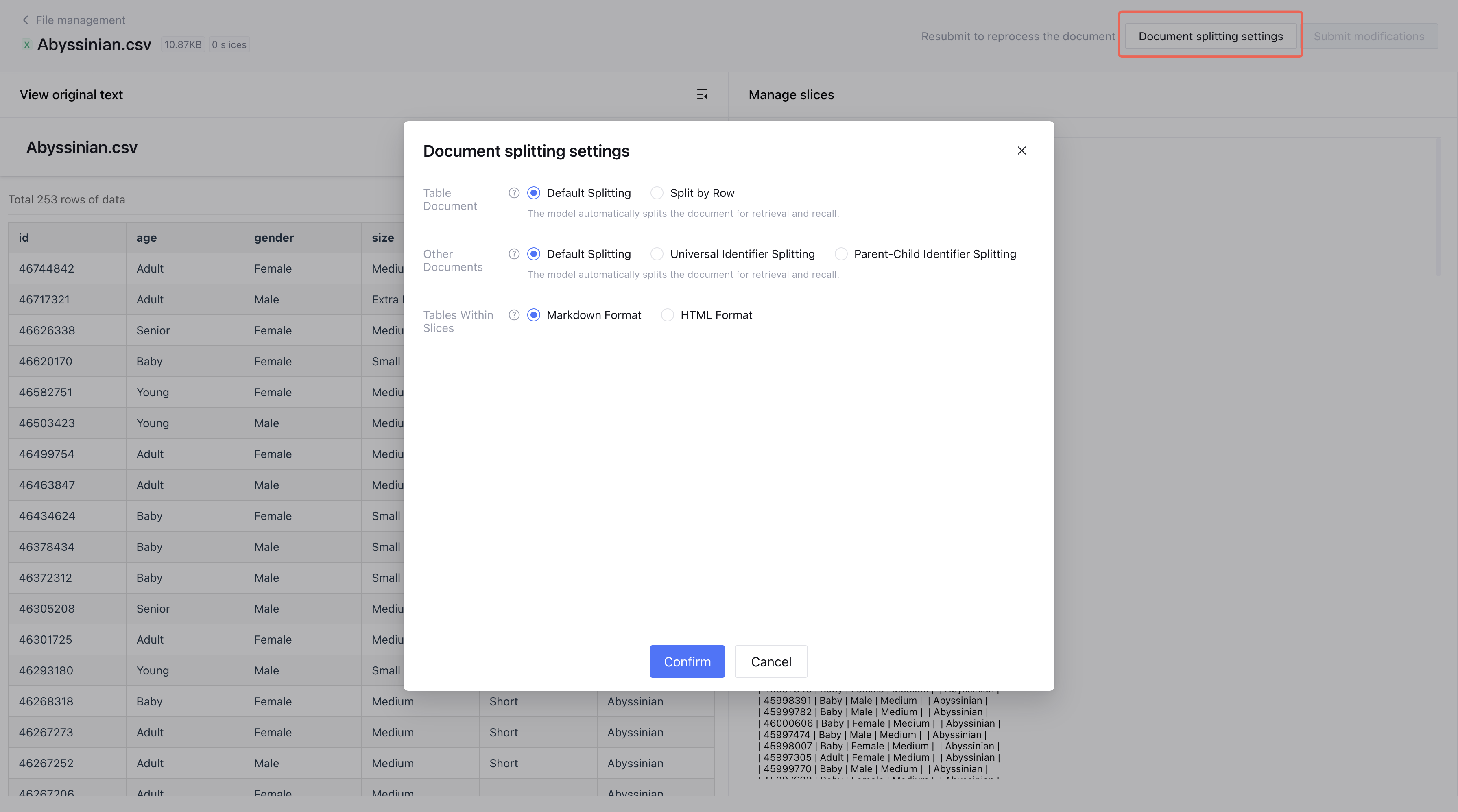Confirm the splitting settings
Screen dimensions: 1458x812
click(687, 661)
